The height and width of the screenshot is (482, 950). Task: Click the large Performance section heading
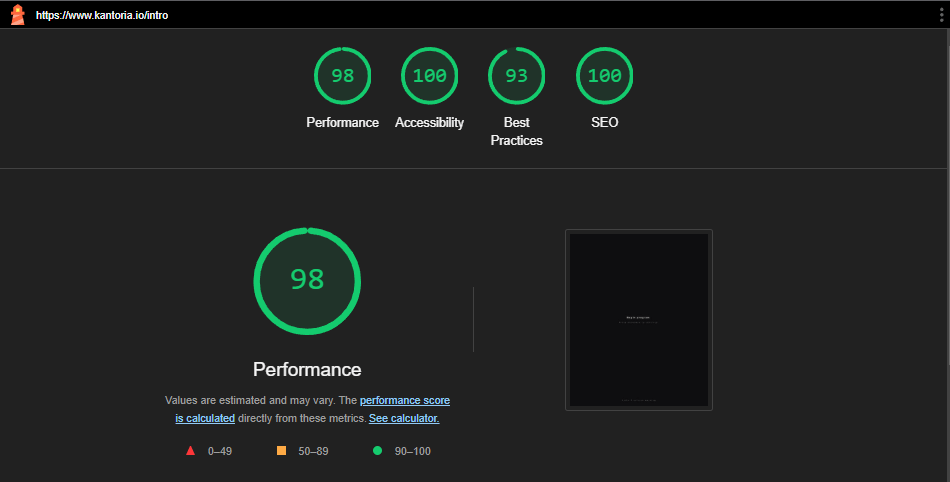click(307, 369)
